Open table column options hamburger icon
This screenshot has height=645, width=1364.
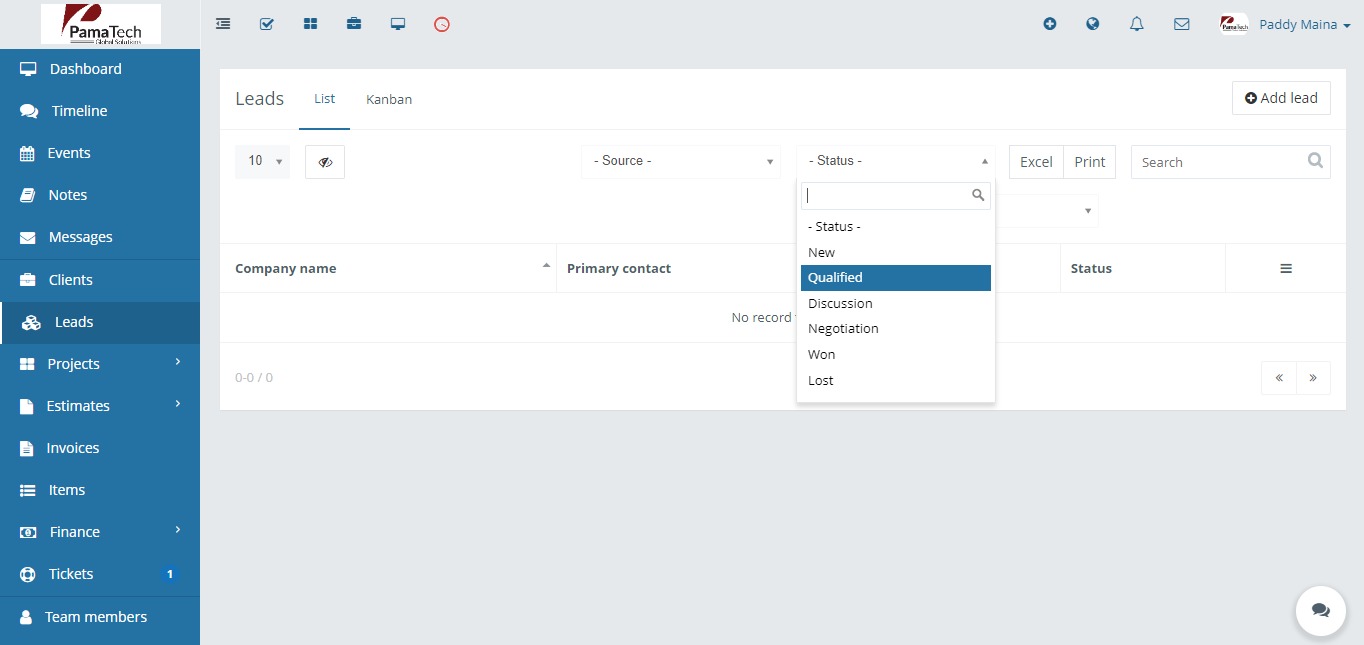tap(1286, 268)
